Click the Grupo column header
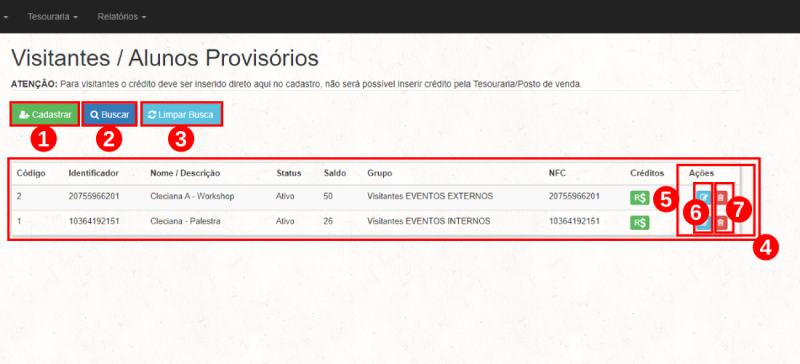The width and height of the screenshot is (800, 364). click(380, 173)
